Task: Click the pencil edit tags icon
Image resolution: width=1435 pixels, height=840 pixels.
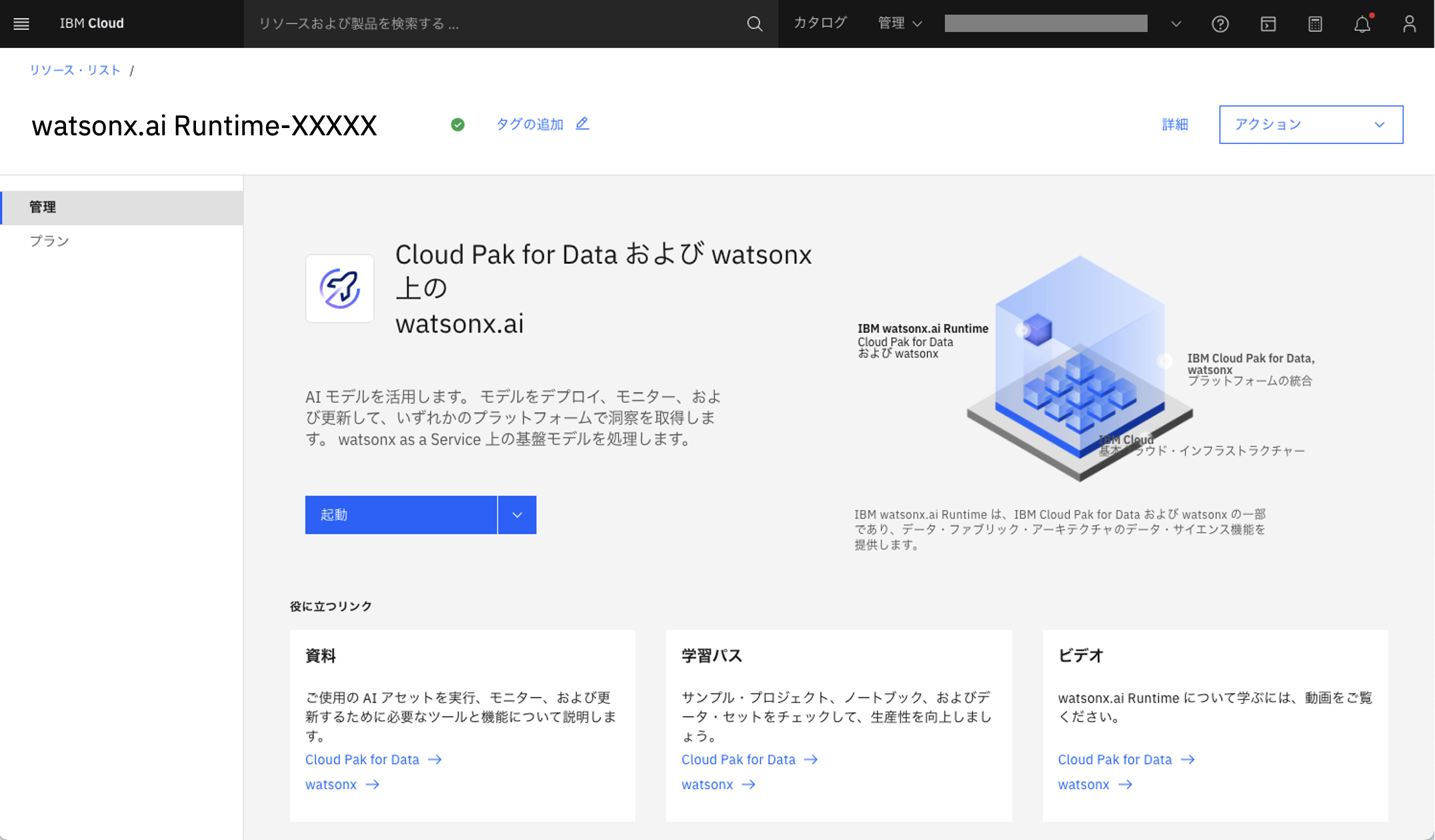Action: [x=582, y=124]
